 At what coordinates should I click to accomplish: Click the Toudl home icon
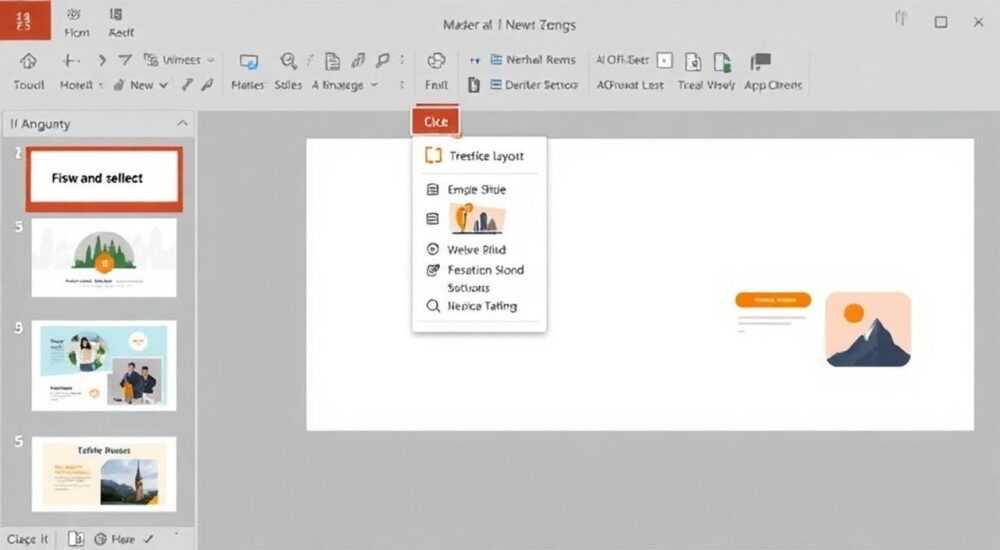click(28, 61)
